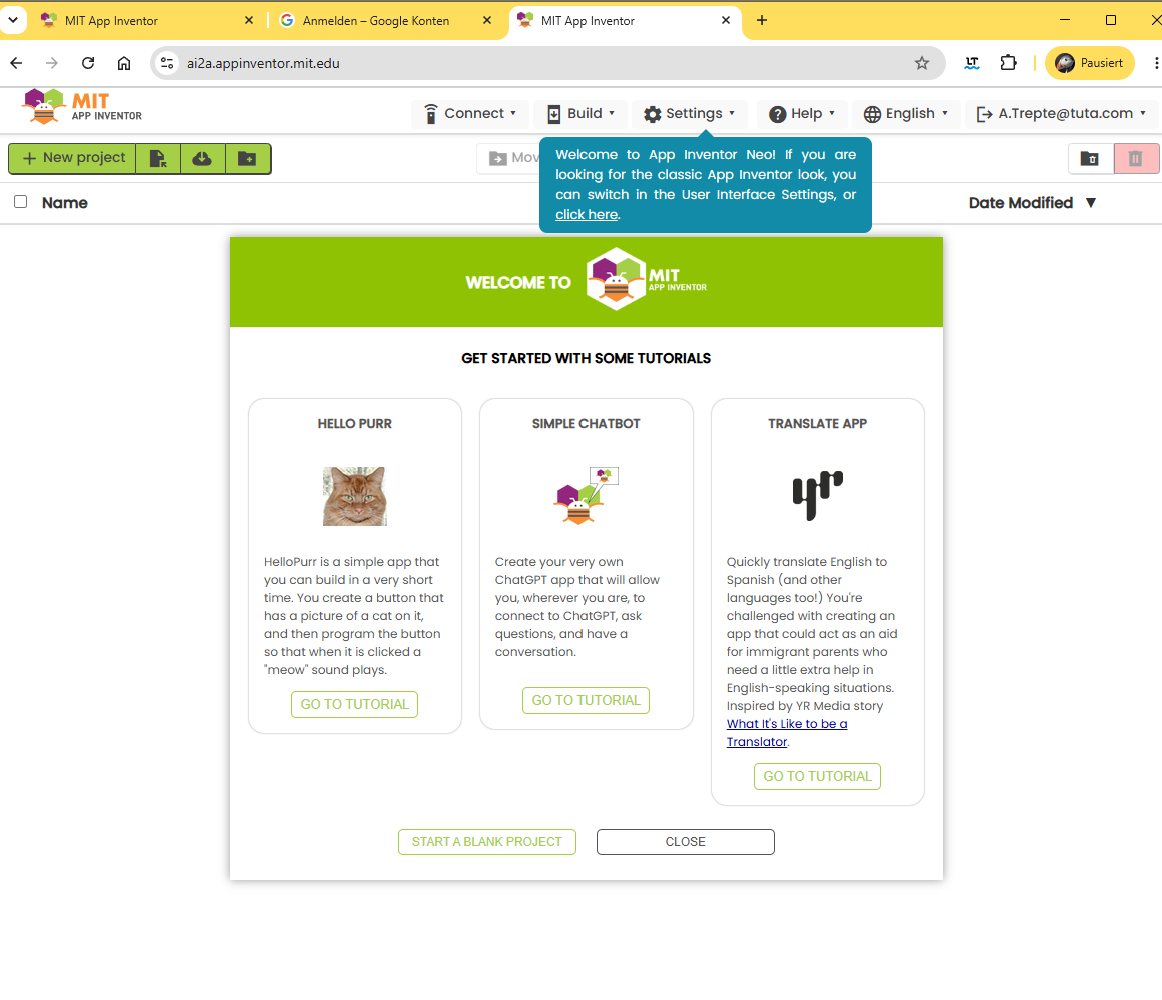The width and height of the screenshot is (1162, 1000).
Task: Create a New project
Action: click(x=73, y=158)
